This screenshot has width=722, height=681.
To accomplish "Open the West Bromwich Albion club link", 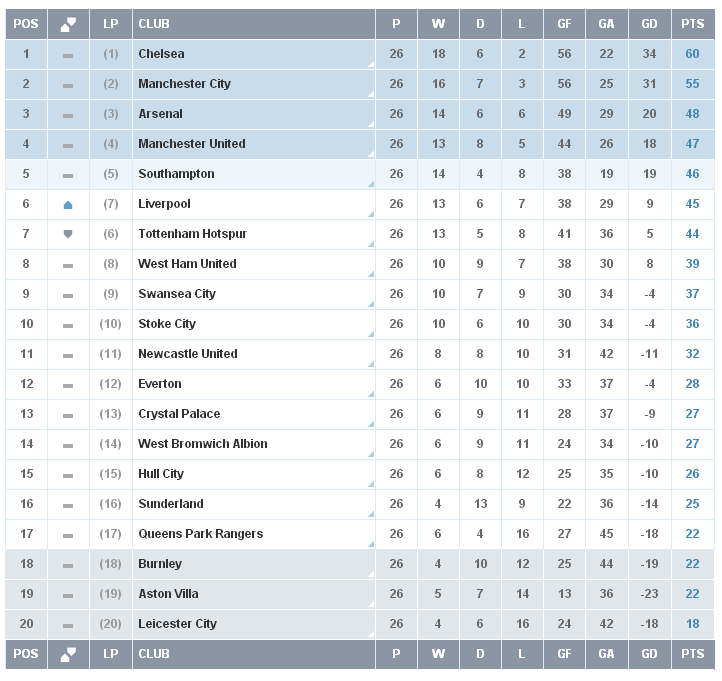I will point(203,444).
